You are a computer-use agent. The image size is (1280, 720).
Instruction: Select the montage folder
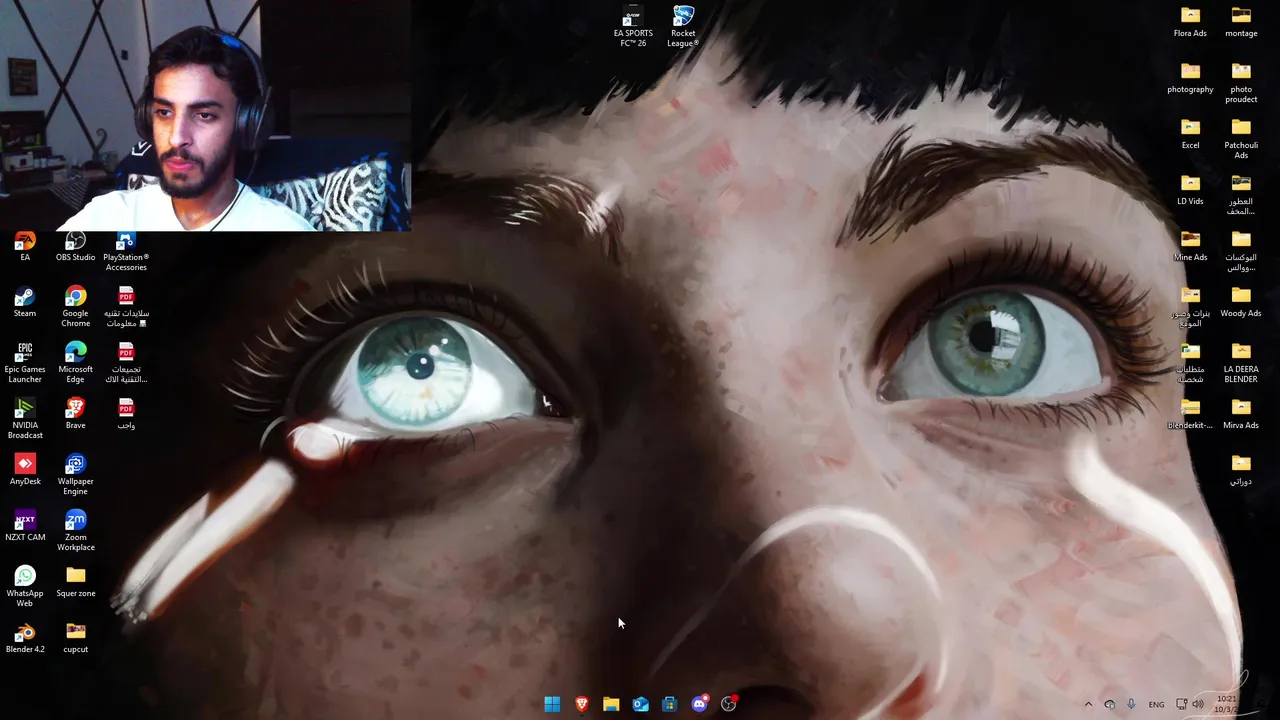1241,22
